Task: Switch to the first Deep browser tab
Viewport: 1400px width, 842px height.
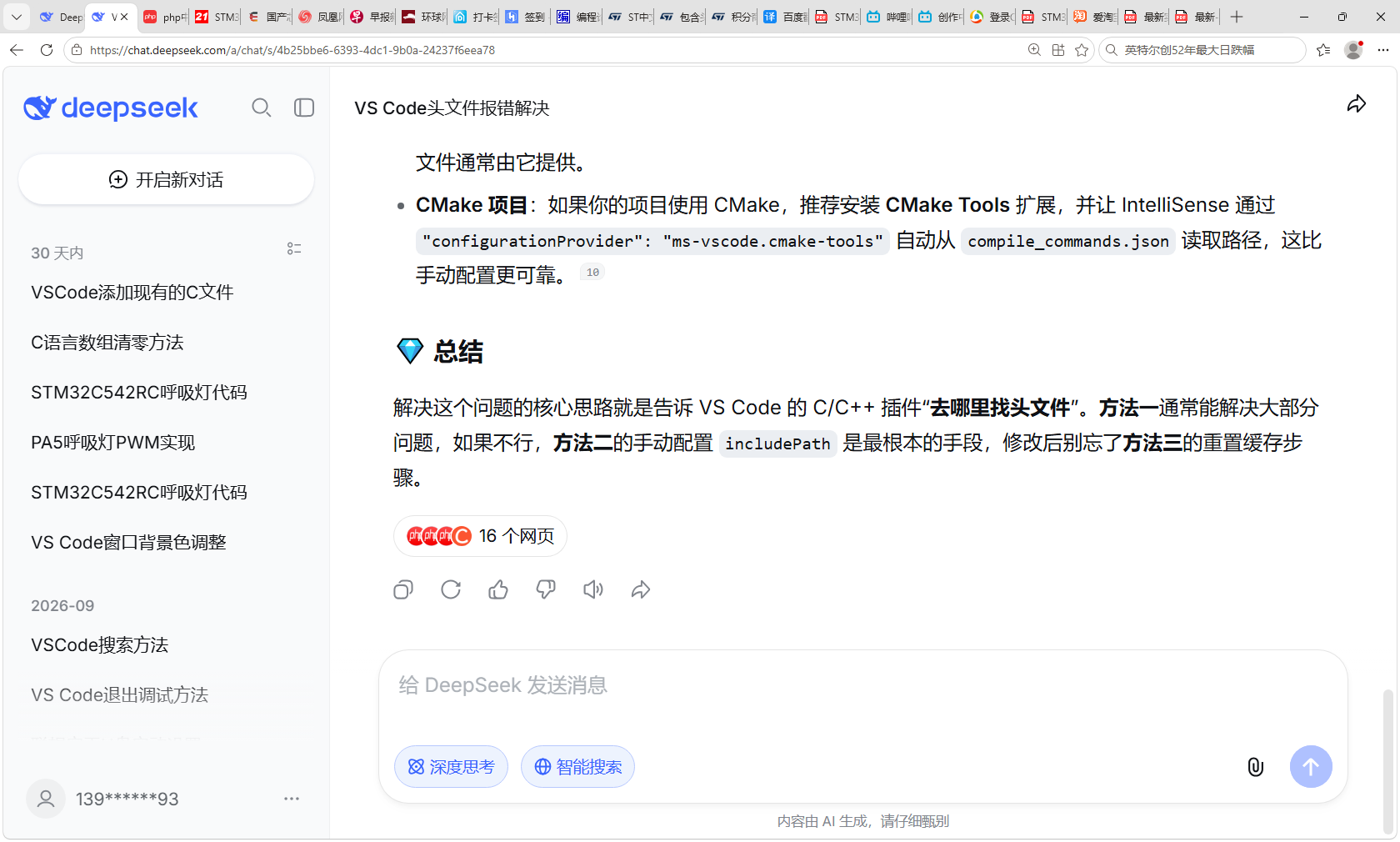Action: coord(61,17)
